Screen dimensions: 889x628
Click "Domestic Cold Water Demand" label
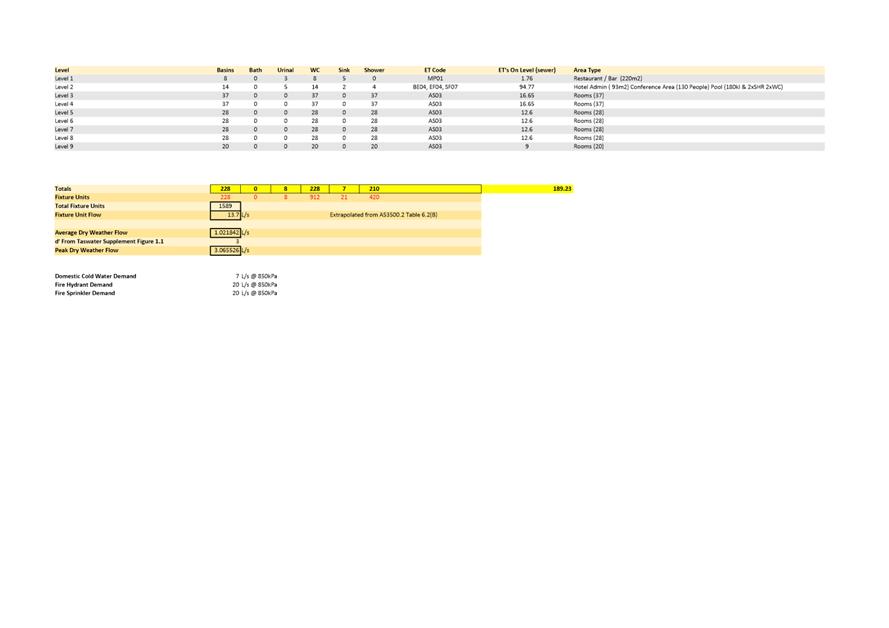[95, 276]
